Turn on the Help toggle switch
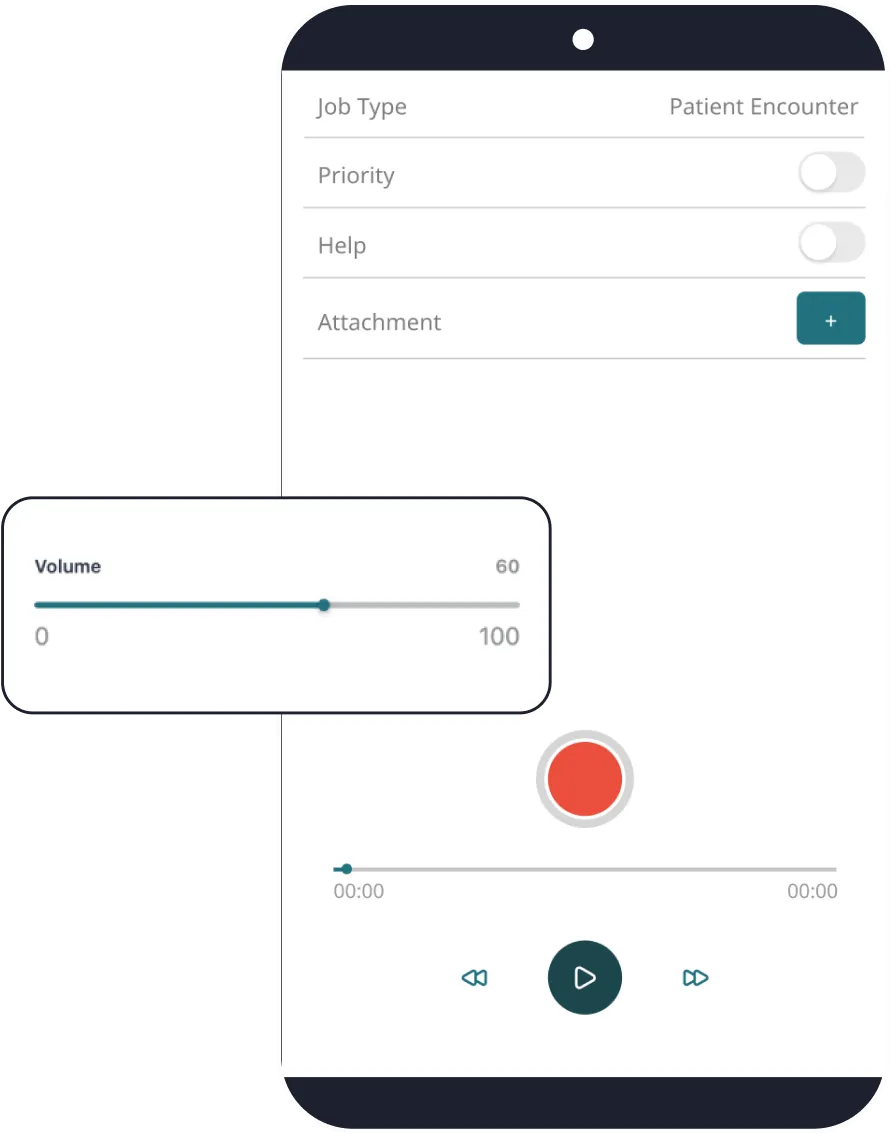The width and height of the screenshot is (890, 1134). 831,243
